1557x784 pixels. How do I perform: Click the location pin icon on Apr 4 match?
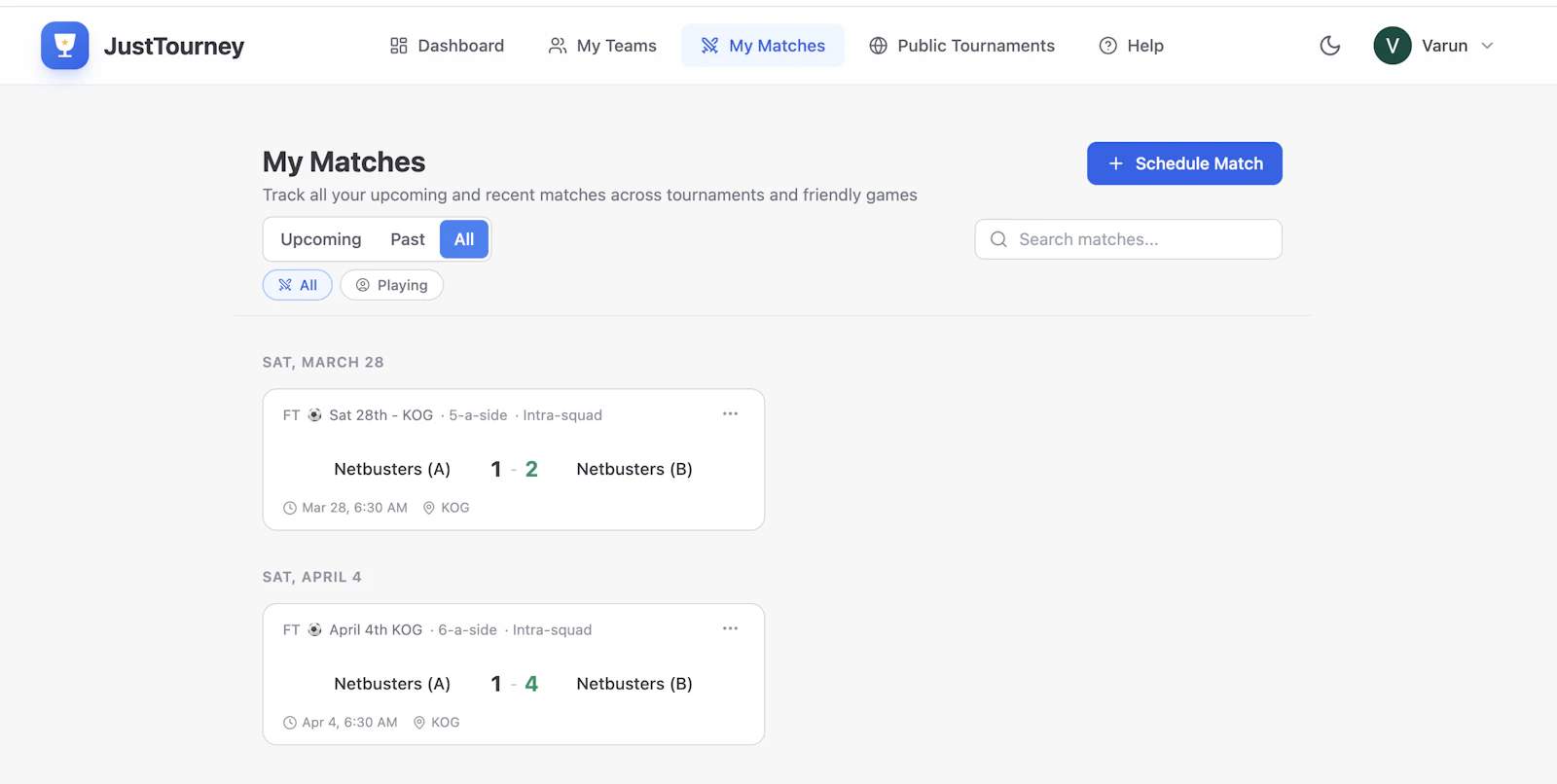click(x=419, y=723)
